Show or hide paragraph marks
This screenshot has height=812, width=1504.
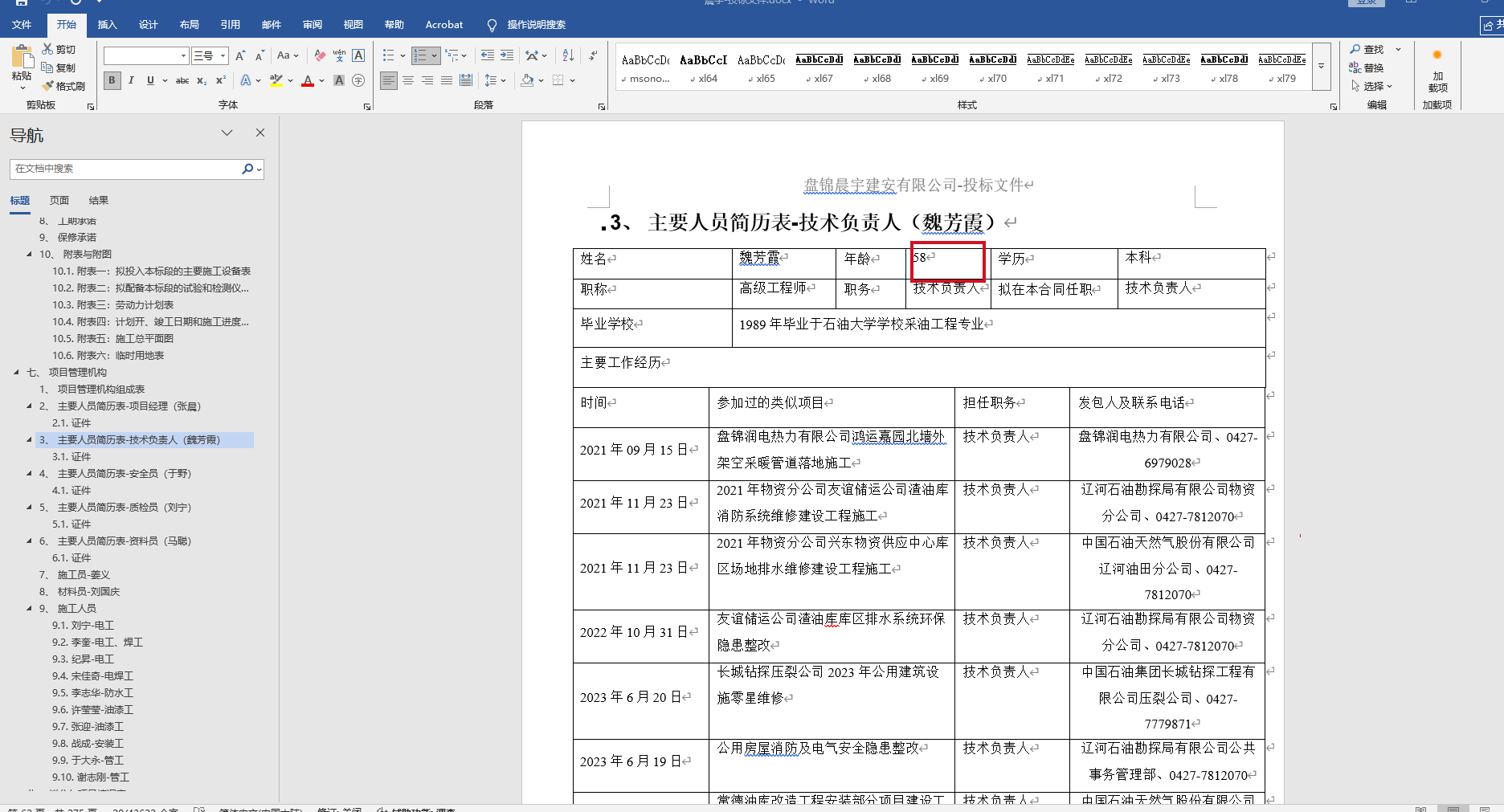tap(593, 55)
